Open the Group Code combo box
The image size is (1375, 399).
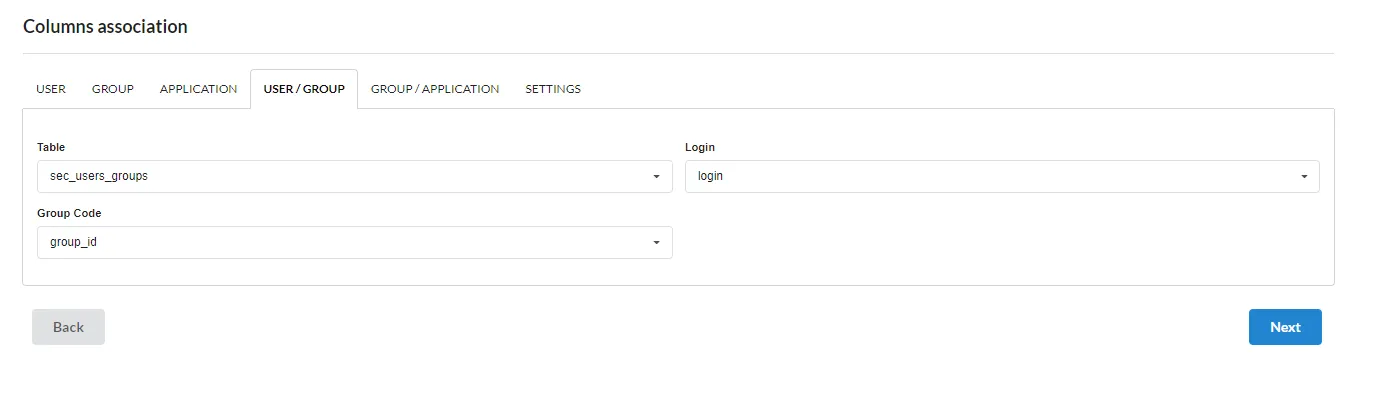point(355,242)
